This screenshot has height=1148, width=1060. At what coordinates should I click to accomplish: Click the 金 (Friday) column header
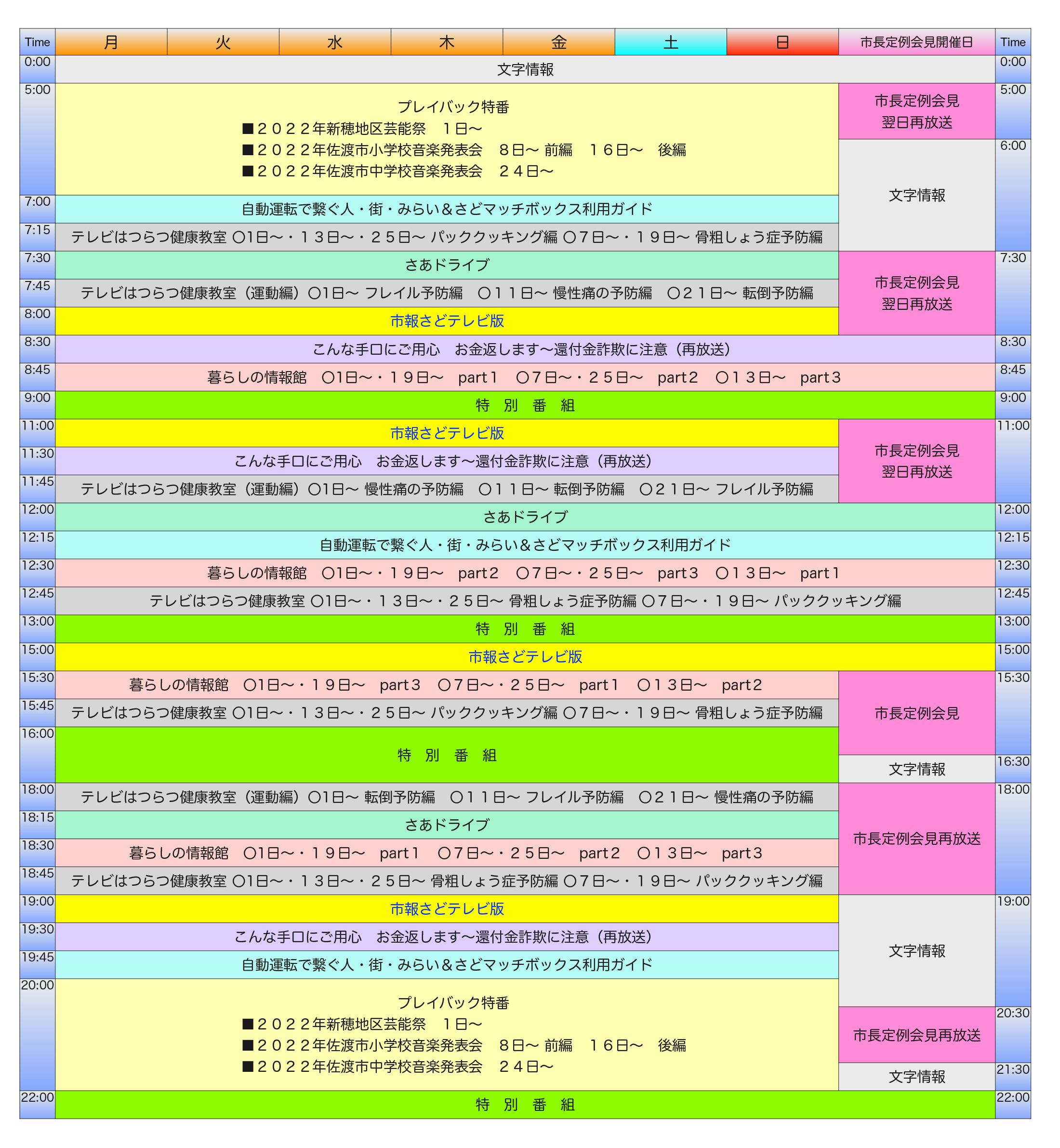point(559,42)
